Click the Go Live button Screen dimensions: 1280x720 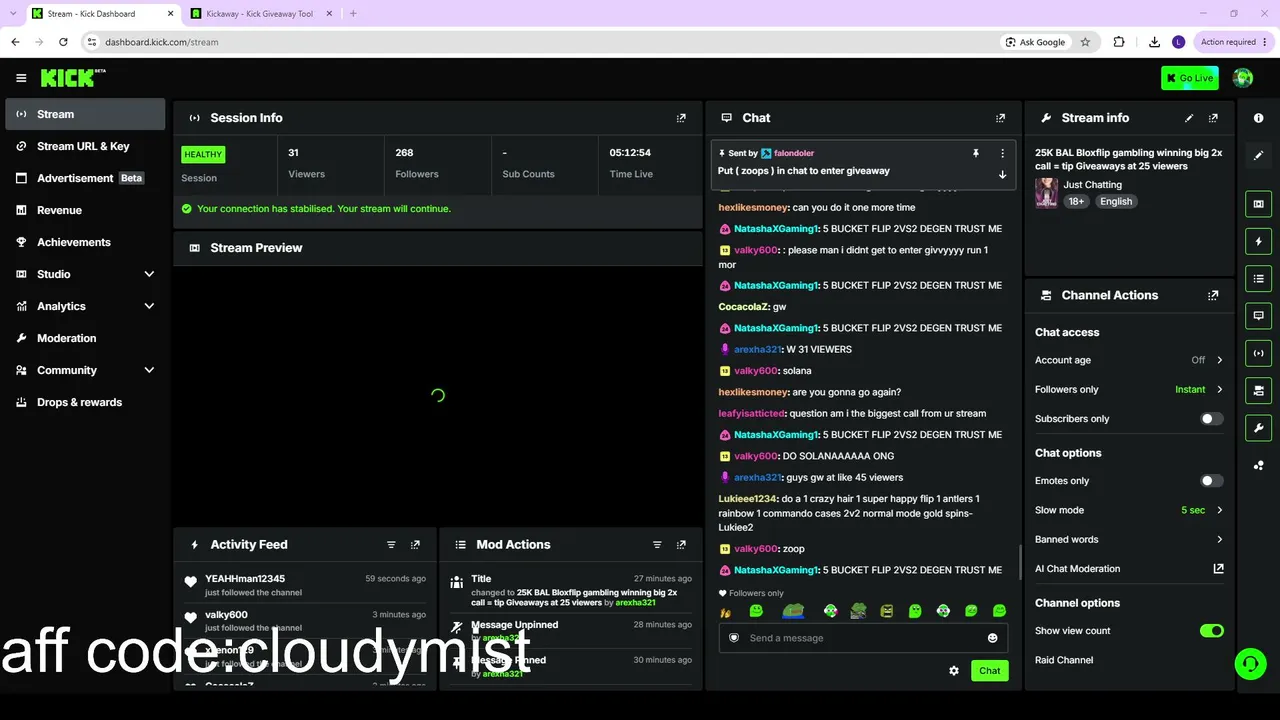[1190, 78]
